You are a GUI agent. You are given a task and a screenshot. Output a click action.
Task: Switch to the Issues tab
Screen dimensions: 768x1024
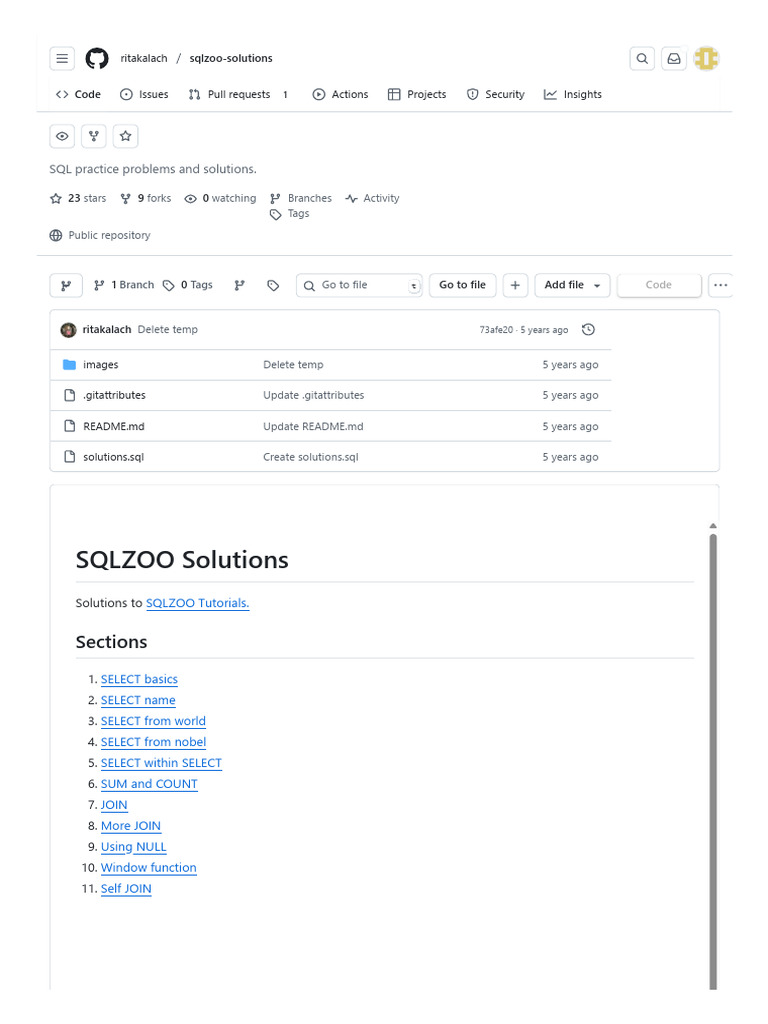pyautogui.click(x=144, y=94)
